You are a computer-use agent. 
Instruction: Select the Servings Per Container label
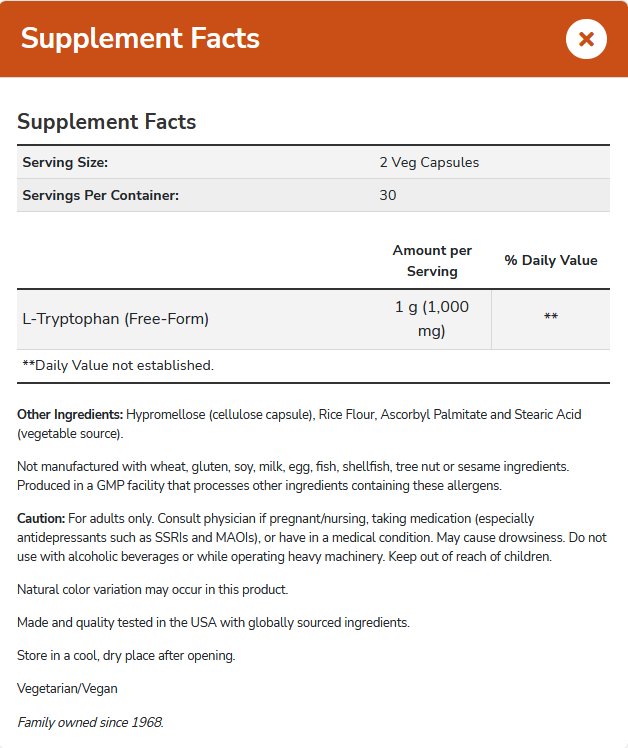tap(100, 195)
